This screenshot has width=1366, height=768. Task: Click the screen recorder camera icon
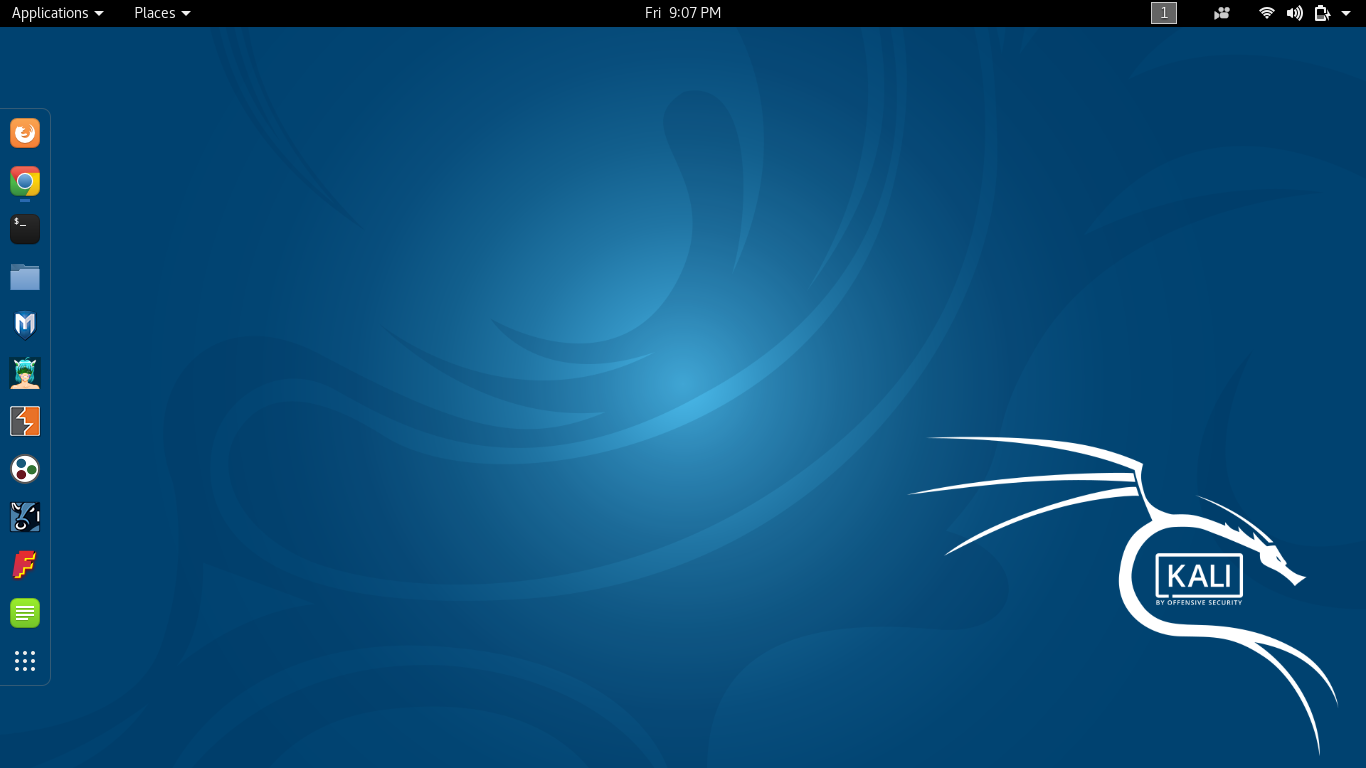pyautogui.click(x=1221, y=13)
